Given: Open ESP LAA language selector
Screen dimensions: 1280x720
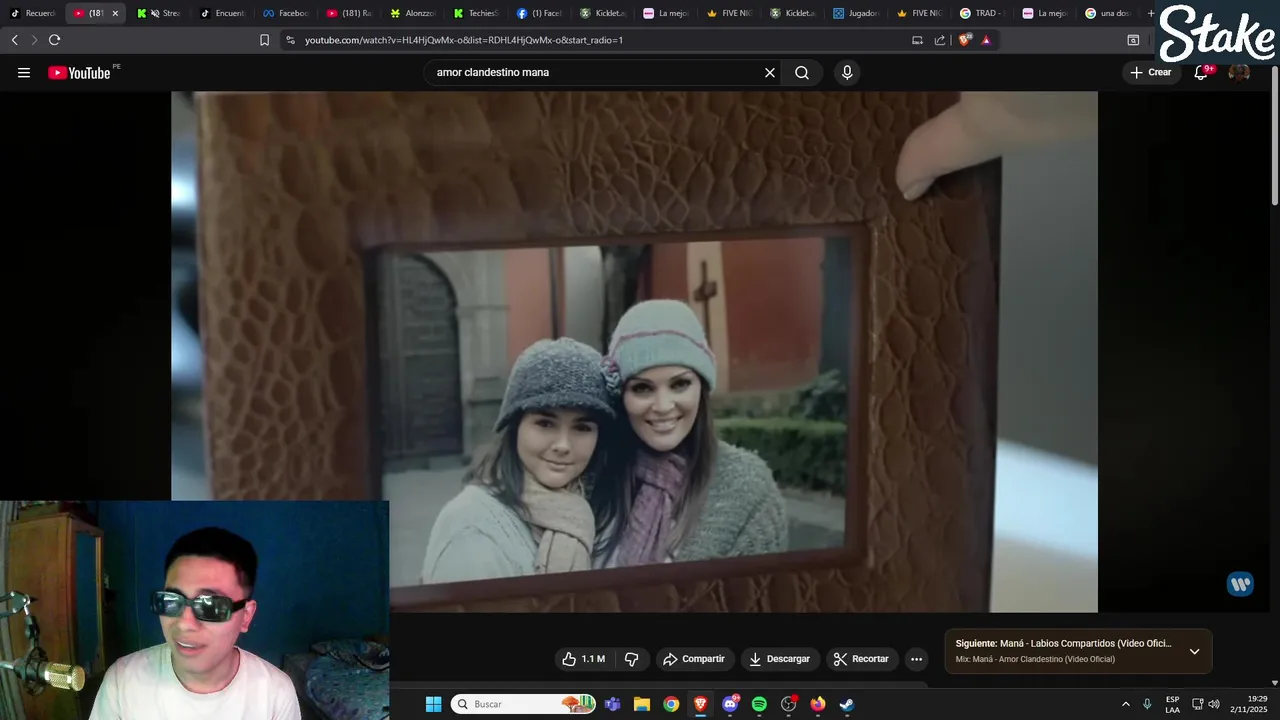Looking at the screenshot, I should pyautogui.click(x=1172, y=704).
